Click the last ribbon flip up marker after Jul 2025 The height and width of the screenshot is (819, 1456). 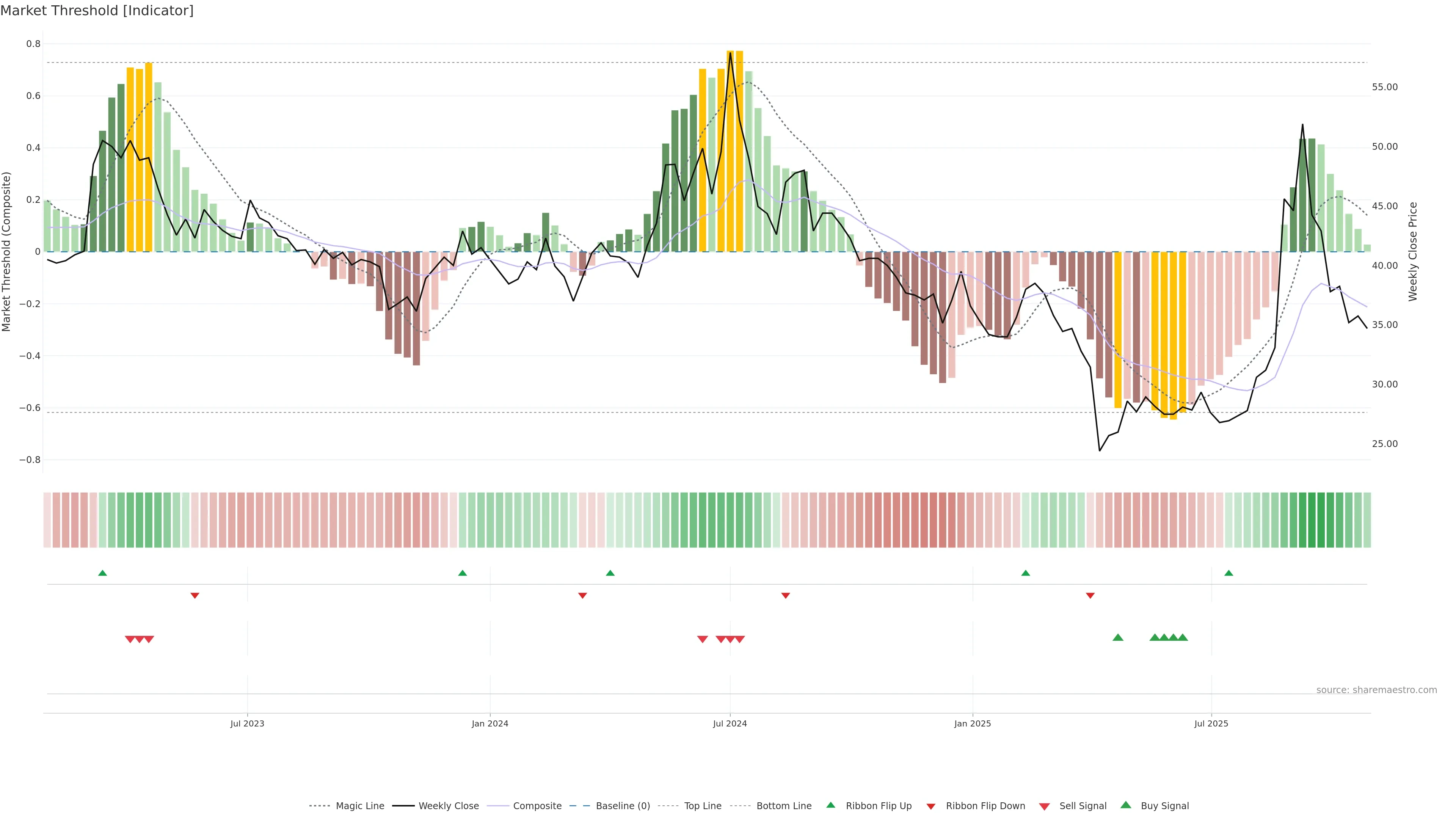(1228, 573)
